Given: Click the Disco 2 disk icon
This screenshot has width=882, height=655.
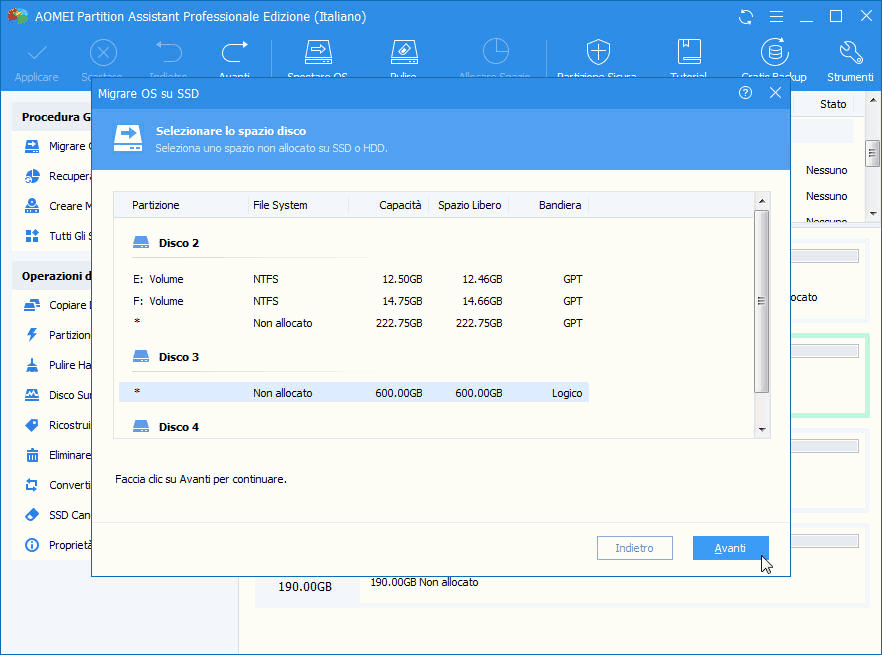Looking at the screenshot, I should pyautogui.click(x=142, y=243).
